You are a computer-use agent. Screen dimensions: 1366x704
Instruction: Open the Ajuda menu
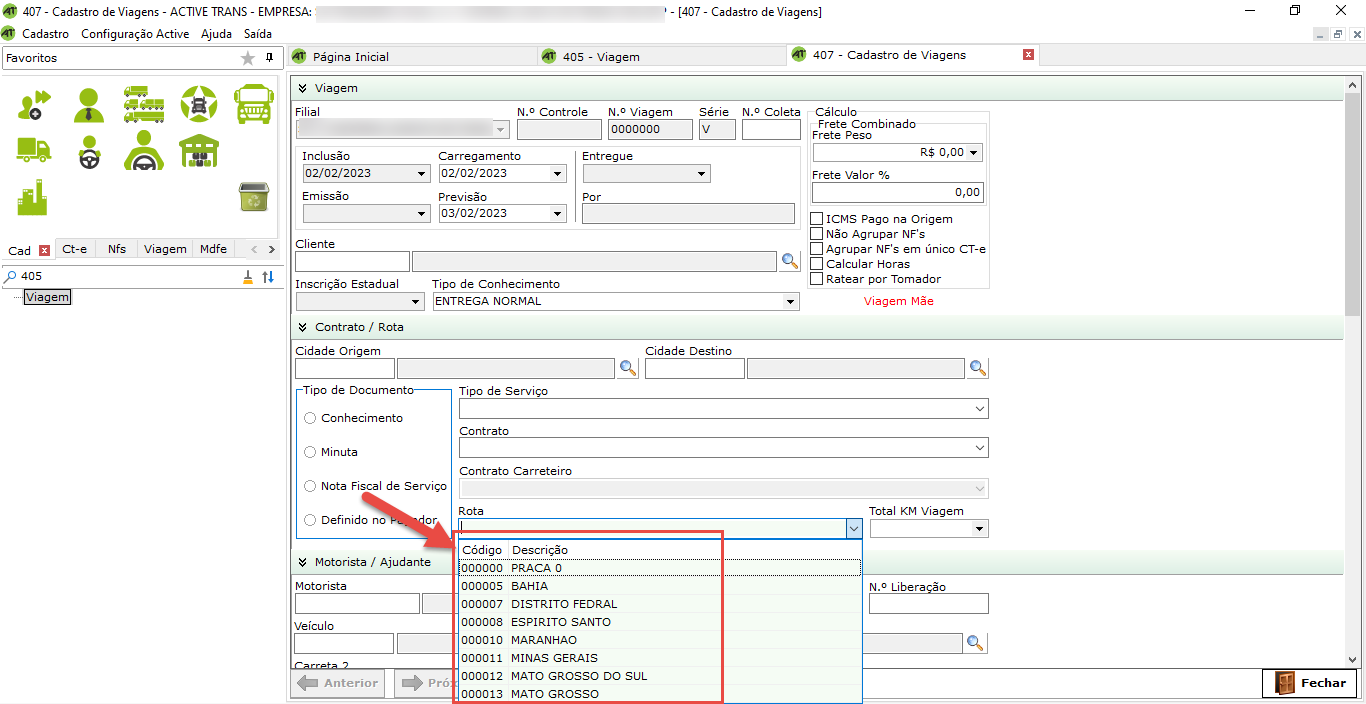pyautogui.click(x=216, y=34)
